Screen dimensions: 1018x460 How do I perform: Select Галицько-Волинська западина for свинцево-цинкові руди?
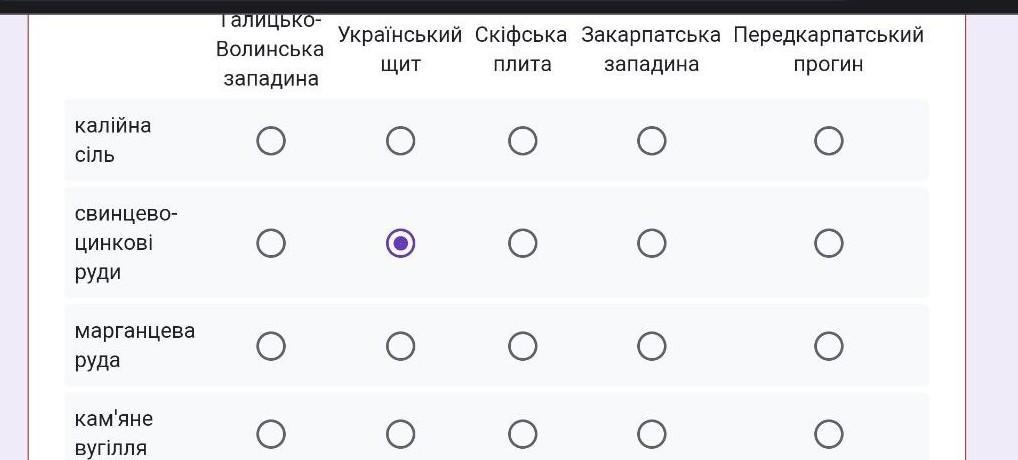pyautogui.click(x=271, y=243)
